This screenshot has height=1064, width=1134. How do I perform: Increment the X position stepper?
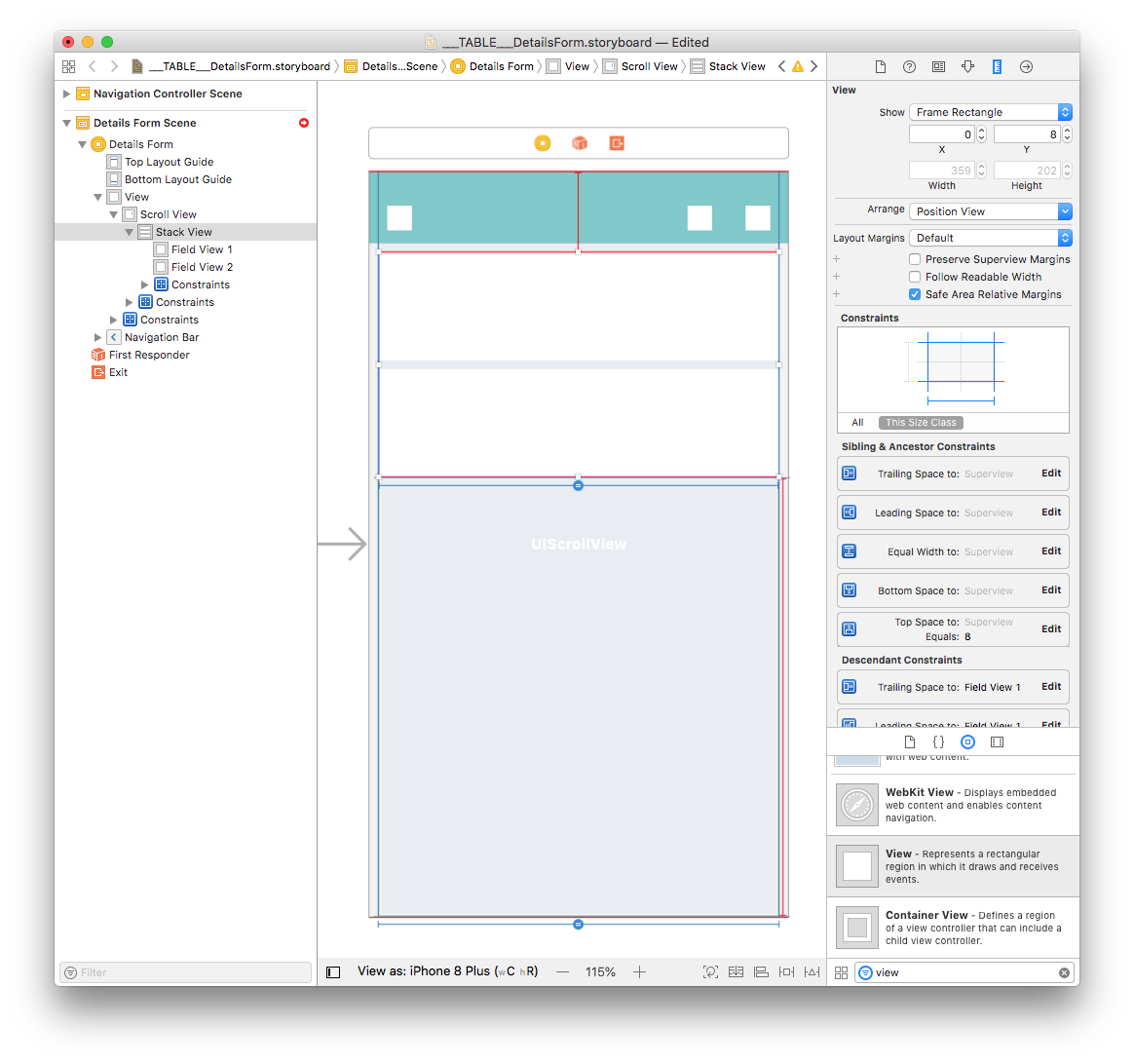tap(981, 131)
